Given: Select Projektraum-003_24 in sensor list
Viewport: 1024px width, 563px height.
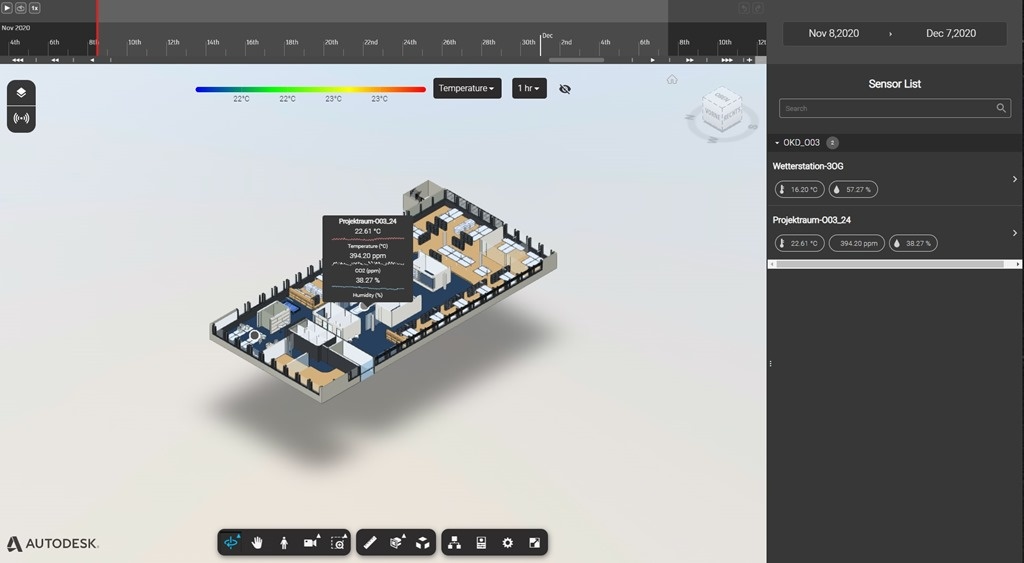Looking at the screenshot, I should pyautogui.click(x=811, y=220).
